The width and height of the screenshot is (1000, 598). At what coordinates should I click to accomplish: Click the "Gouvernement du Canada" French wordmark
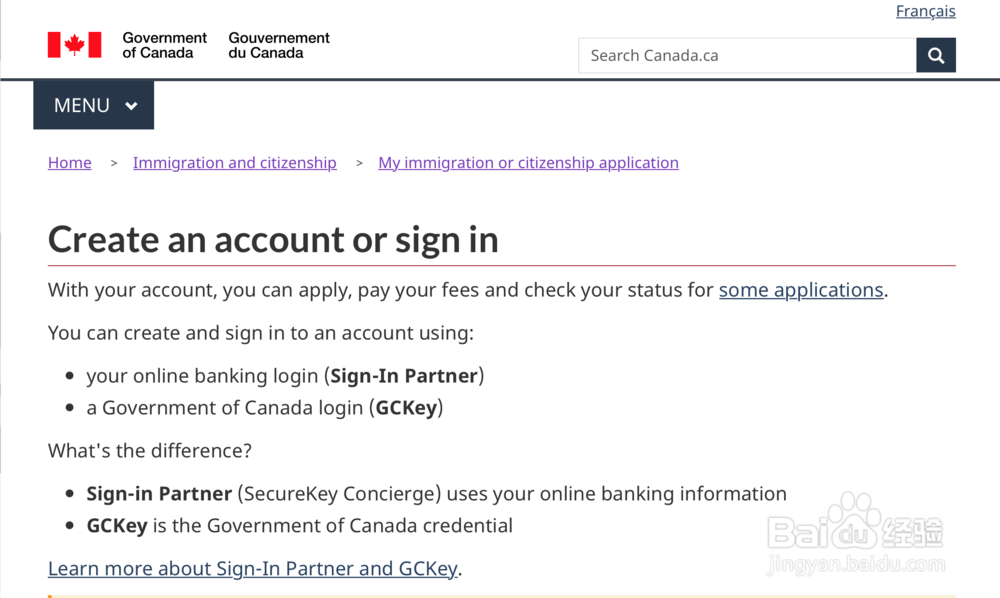[x=279, y=45]
